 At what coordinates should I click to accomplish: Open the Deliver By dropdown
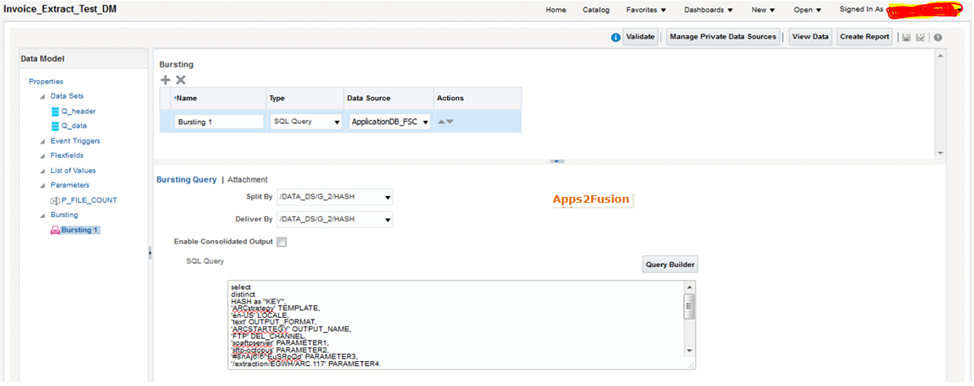coord(335,219)
